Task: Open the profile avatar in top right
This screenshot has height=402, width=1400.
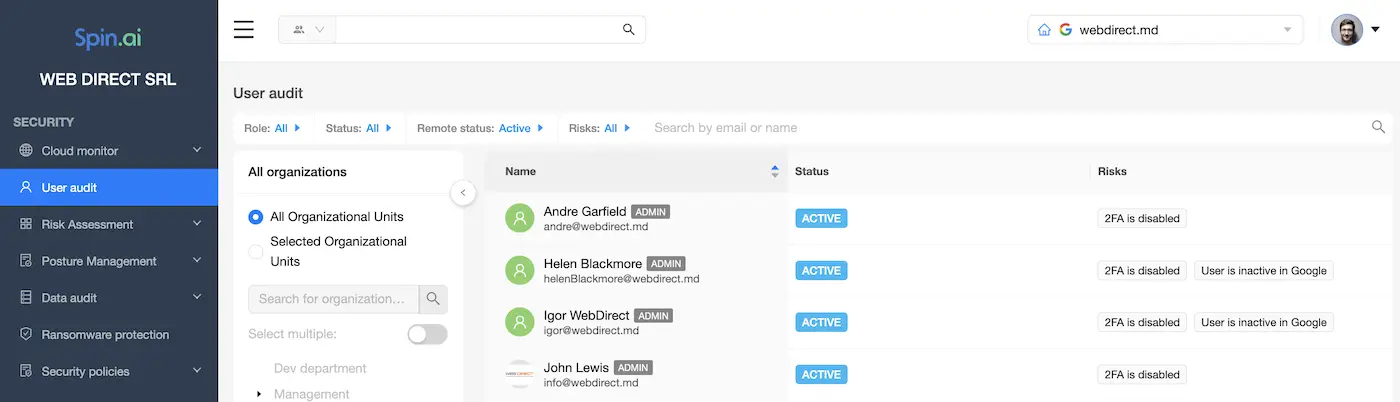Action: point(1347,30)
